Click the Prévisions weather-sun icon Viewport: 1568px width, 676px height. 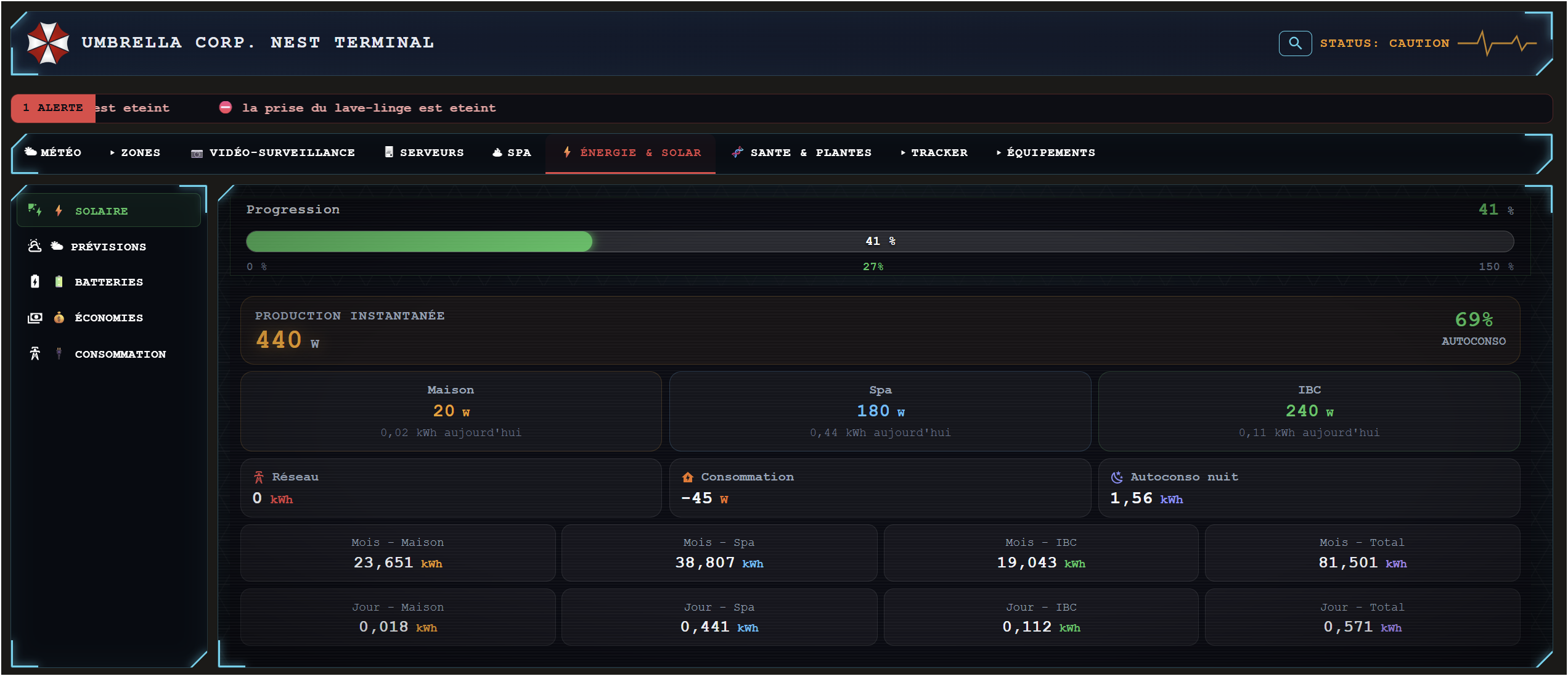[35, 245]
